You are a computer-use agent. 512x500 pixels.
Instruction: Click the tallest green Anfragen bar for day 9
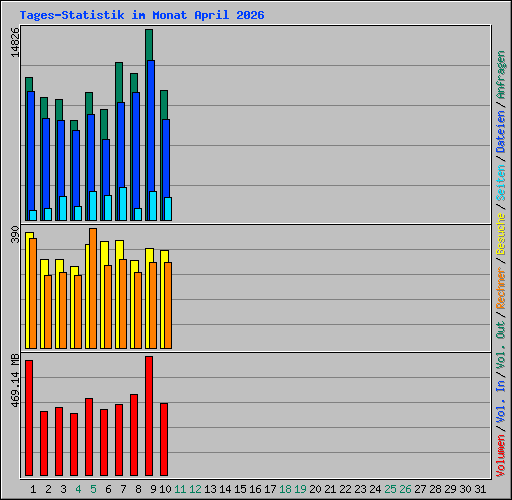pos(149,45)
